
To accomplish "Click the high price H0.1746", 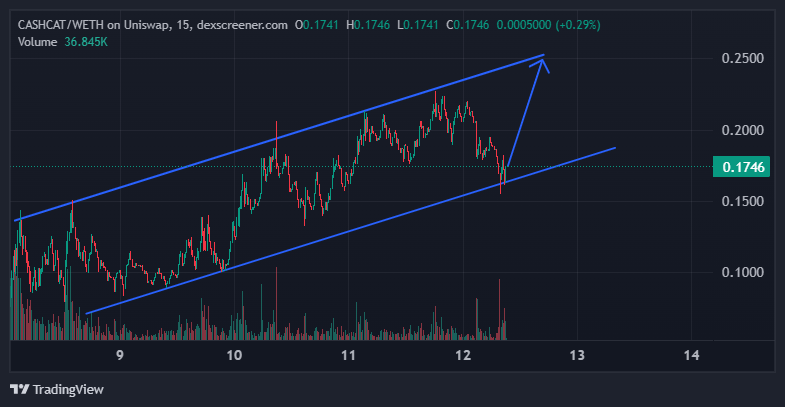I will [368, 25].
